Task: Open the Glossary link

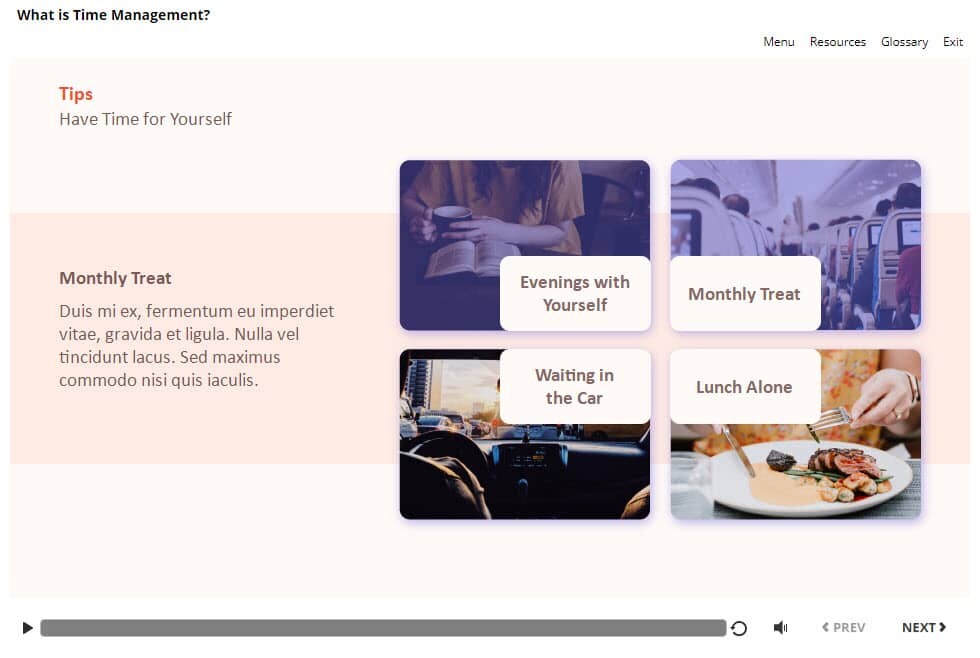Action: pyautogui.click(x=904, y=42)
